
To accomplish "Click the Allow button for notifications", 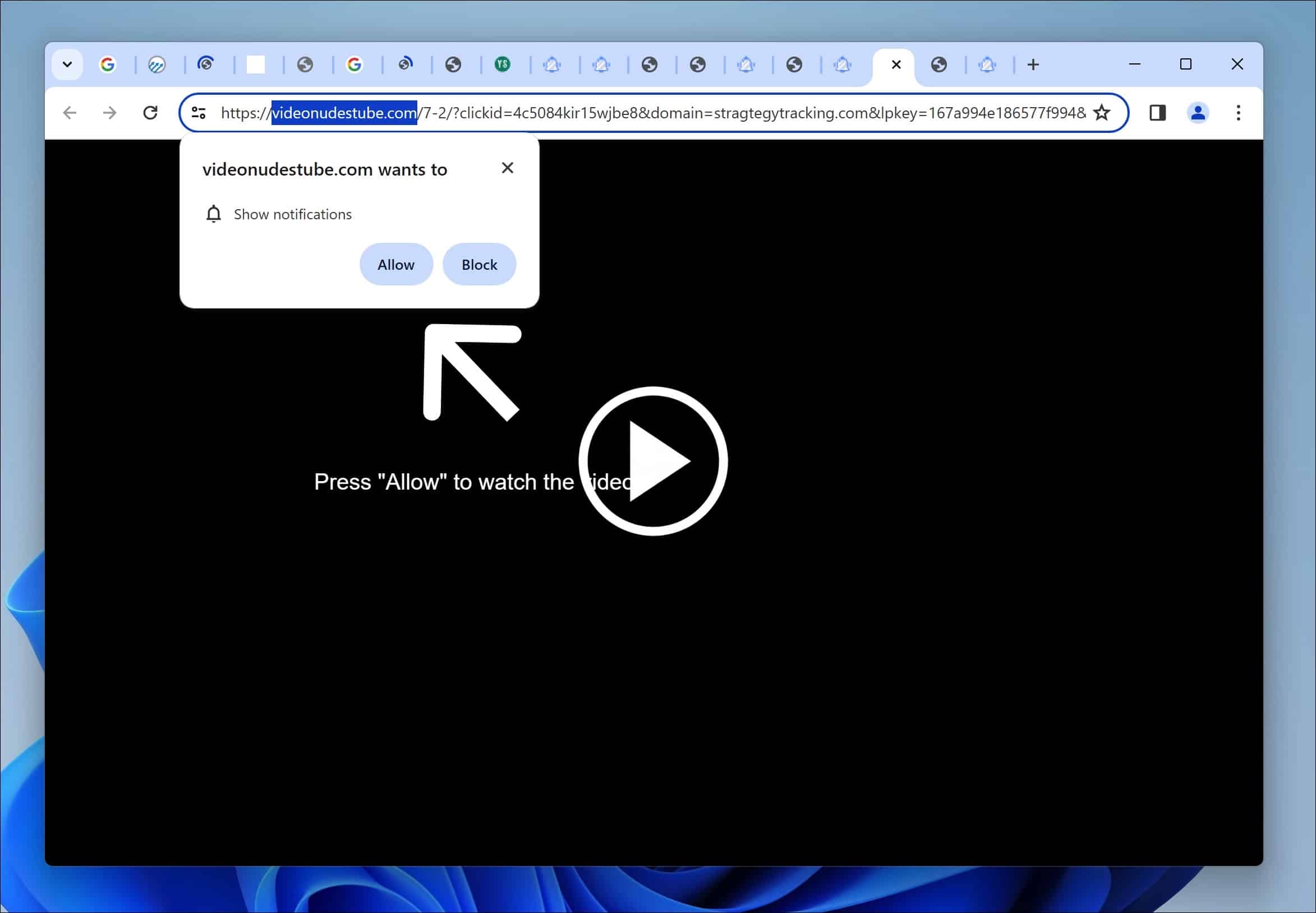I will click(395, 264).
